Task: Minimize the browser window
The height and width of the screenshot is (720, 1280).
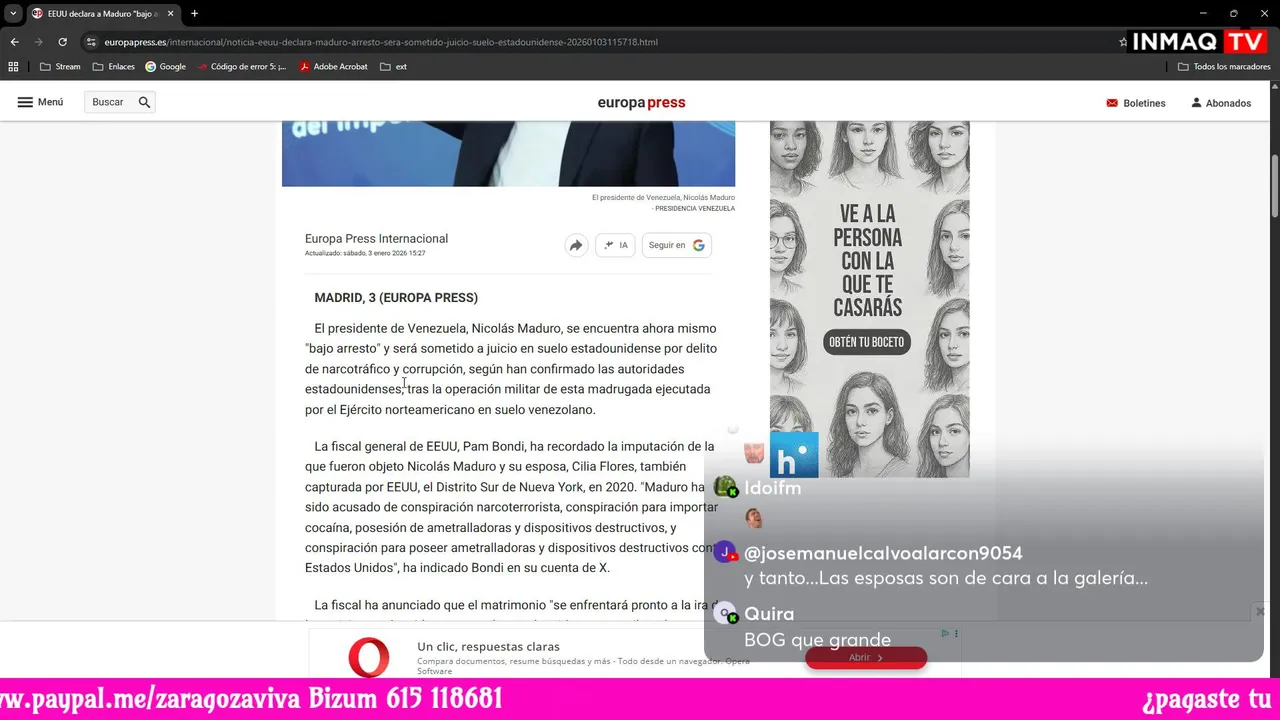Action: pyautogui.click(x=1204, y=13)
